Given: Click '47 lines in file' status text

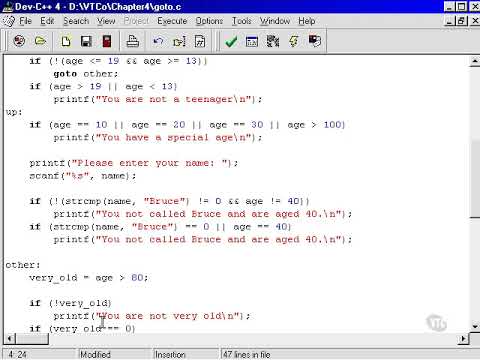Looking at the screenshot, I should click(x=246, y=354).
